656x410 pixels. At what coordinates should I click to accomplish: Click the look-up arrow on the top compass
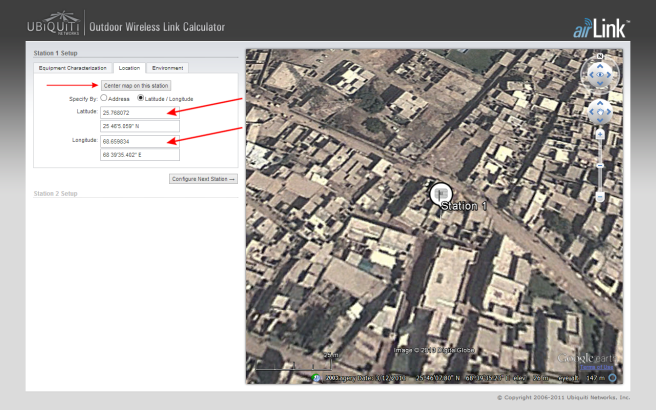(599, 65)
